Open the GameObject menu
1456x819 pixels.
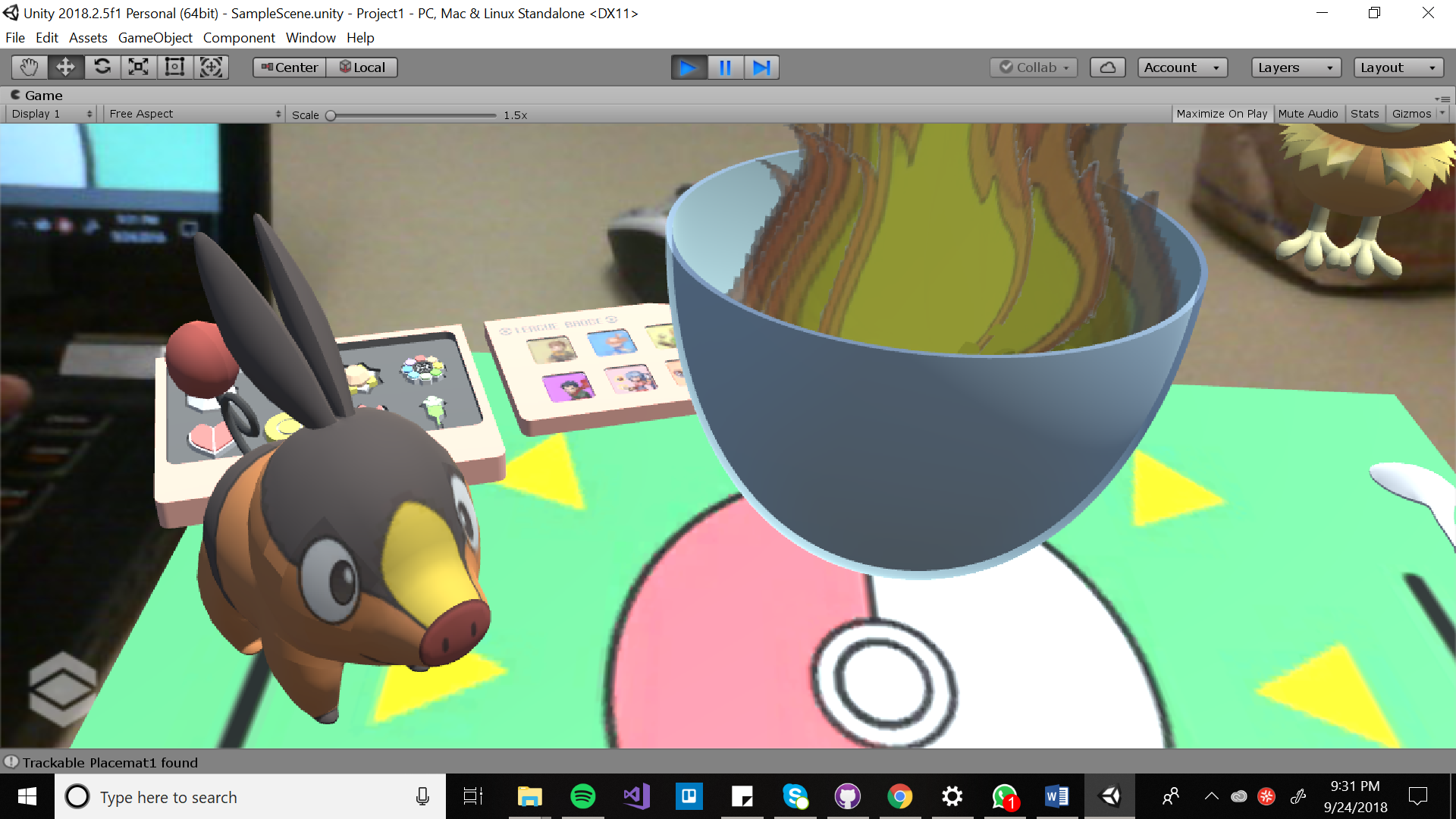155,38
